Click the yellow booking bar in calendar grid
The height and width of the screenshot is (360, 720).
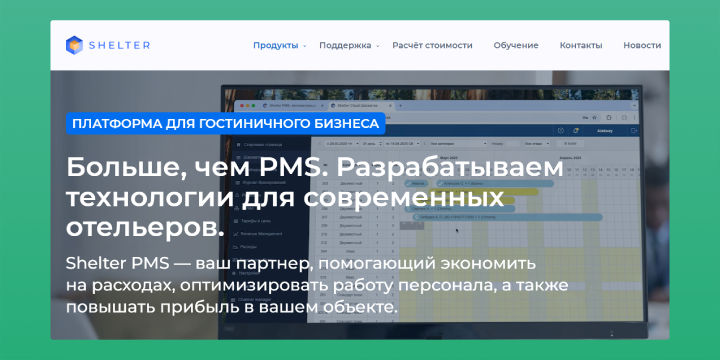tap(483, 192)
